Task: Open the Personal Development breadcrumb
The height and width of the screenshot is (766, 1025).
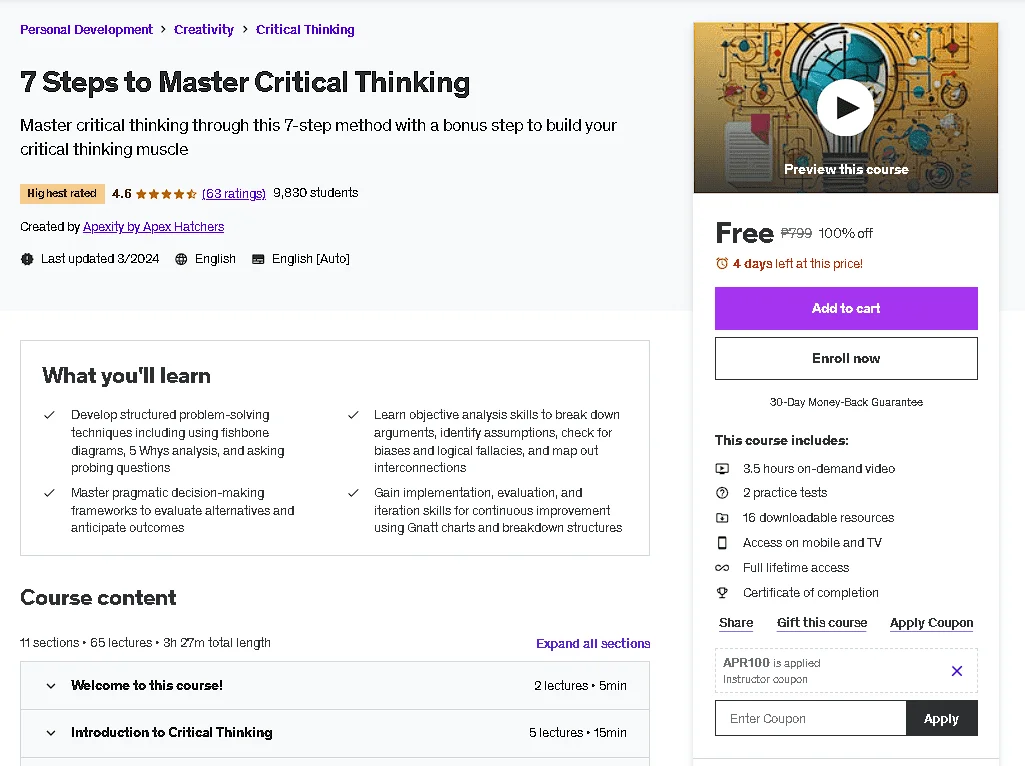Action: tap(86, 29)
